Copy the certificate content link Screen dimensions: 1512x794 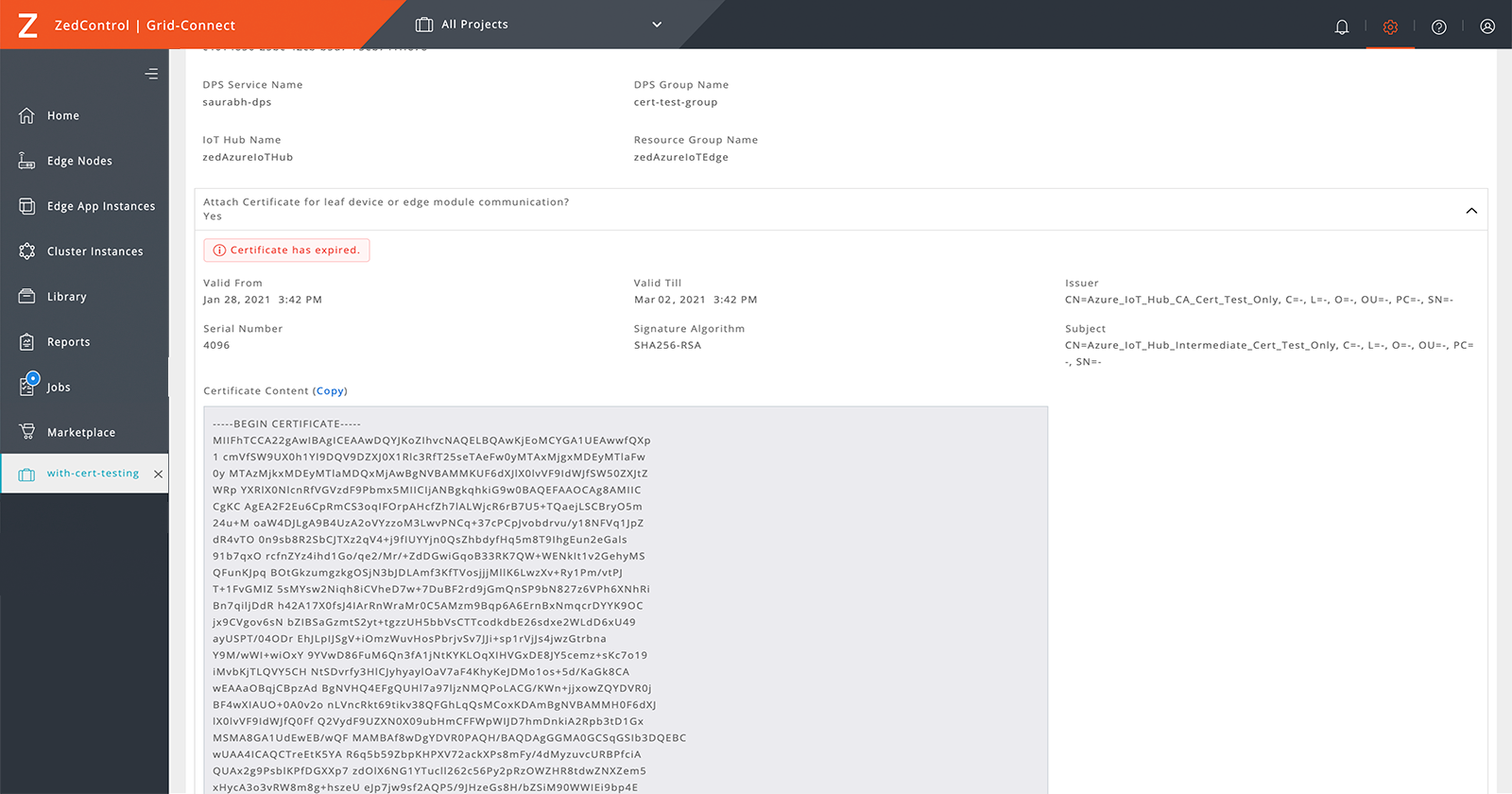point(330,390)
